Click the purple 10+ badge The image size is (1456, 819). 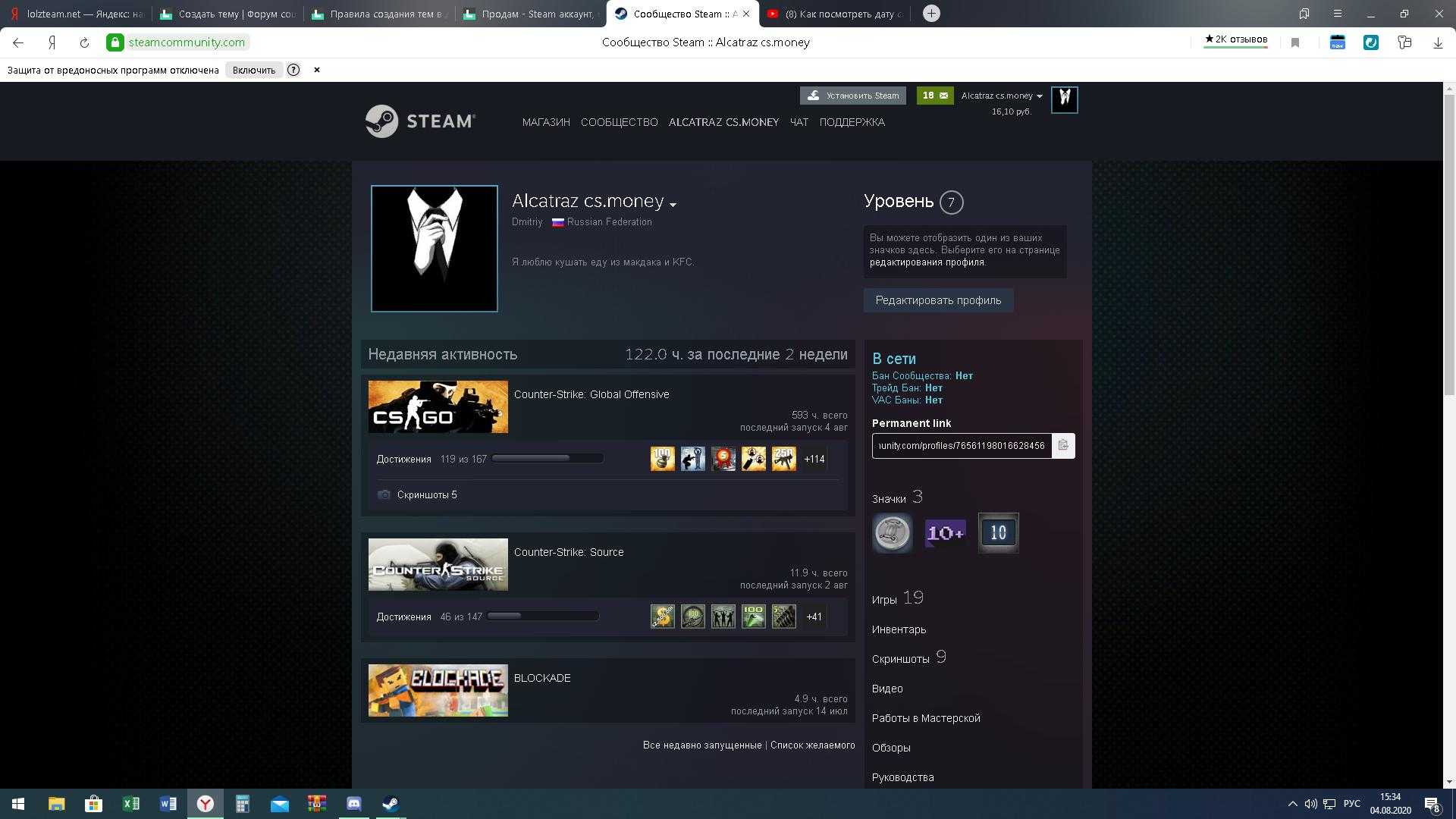[x=945, y=532]
